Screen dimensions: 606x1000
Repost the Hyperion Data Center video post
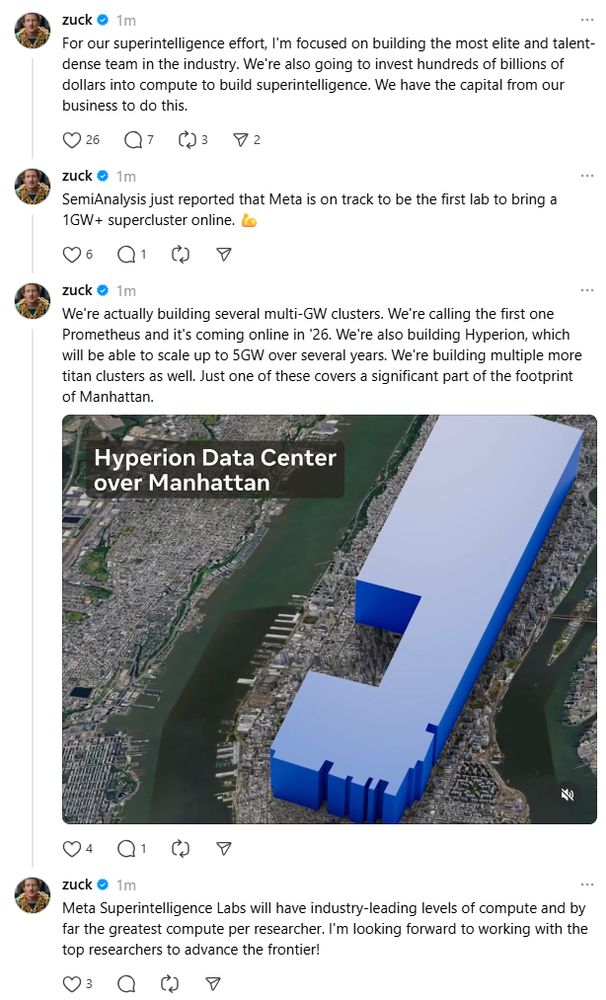coord(181,848)
